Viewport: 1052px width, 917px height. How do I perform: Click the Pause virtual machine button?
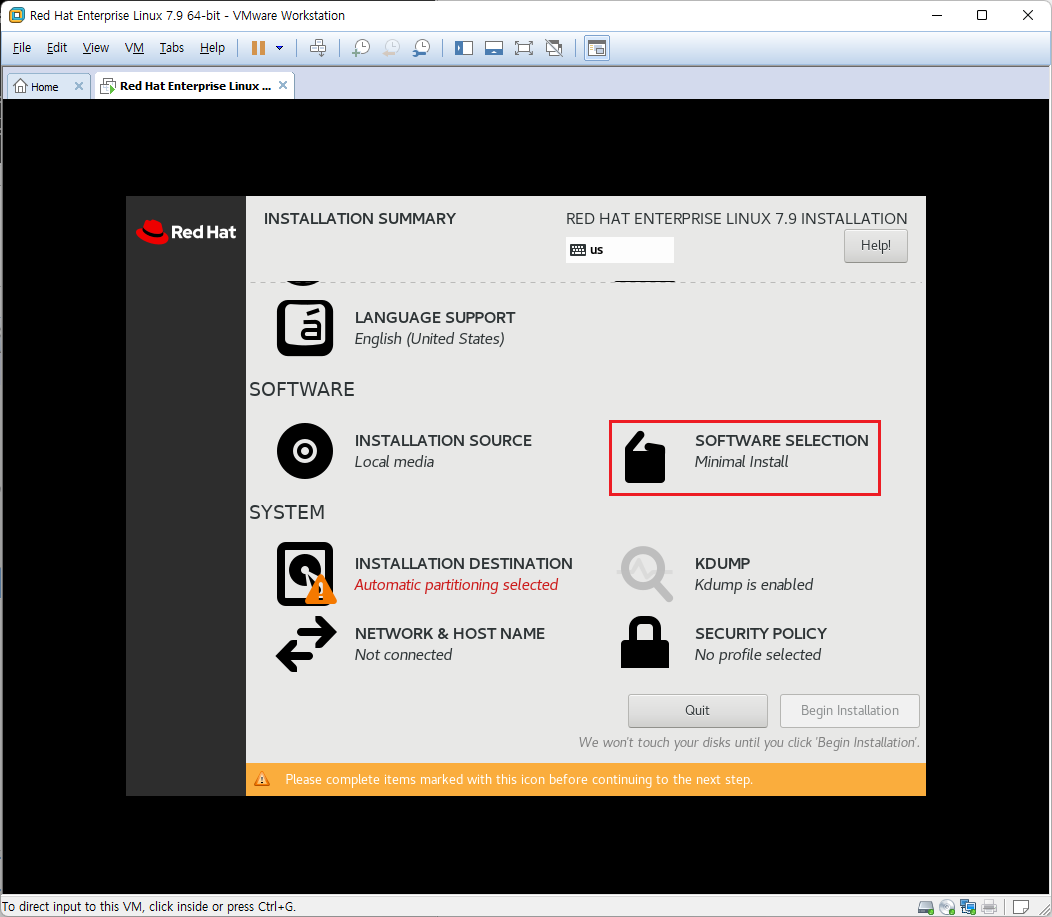pyautogui.click(x=258, y=48)
